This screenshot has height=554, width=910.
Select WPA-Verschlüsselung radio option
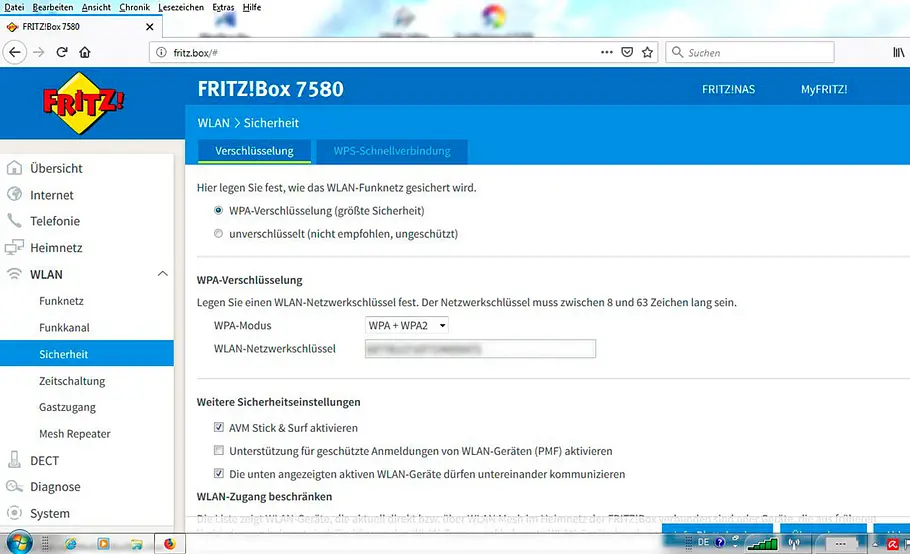(218, 211)
